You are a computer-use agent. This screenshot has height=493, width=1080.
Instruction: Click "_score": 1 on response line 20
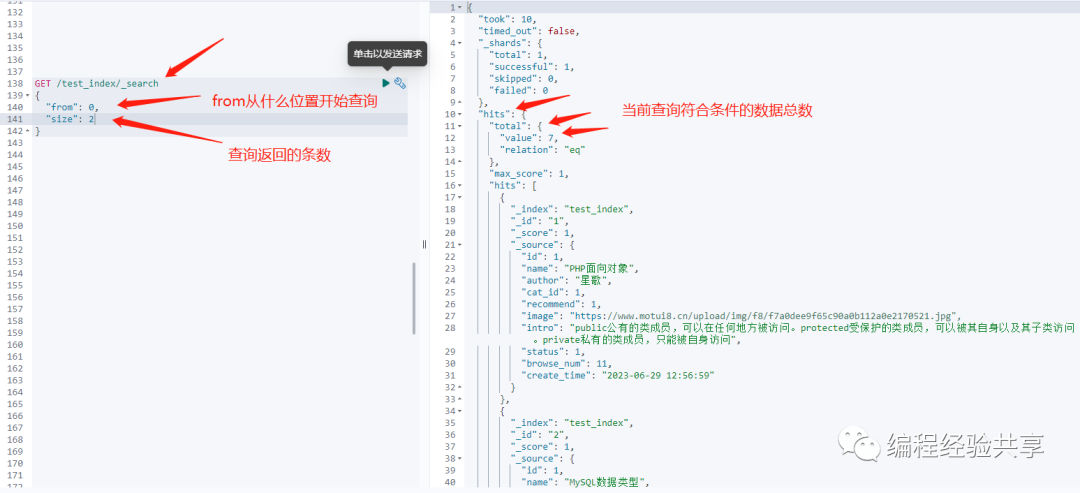(541, 233)
